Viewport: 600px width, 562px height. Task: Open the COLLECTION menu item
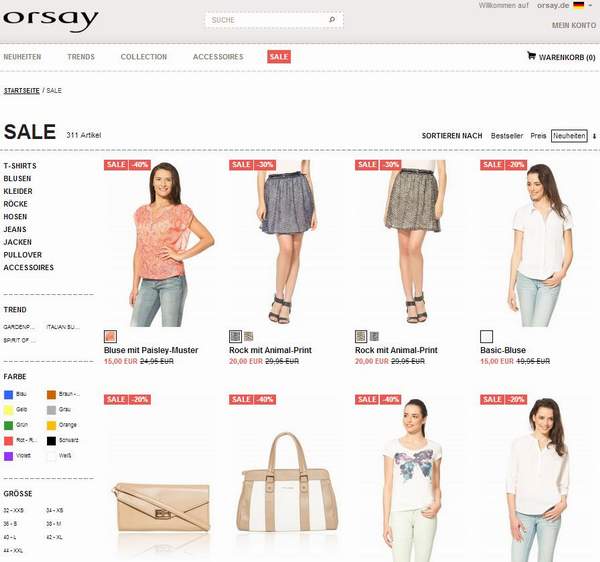click(144, 57)
